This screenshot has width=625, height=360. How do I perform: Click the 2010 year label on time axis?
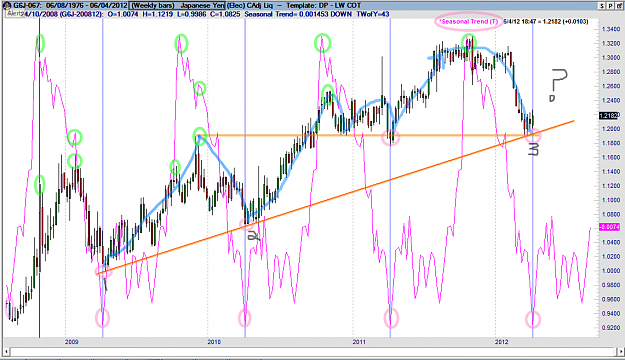tap(214, 342)
